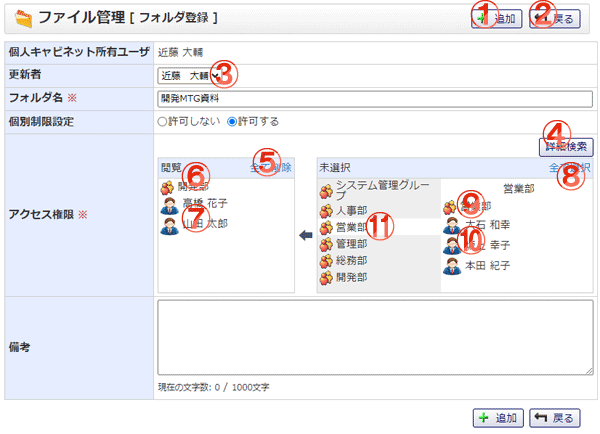Open the 更新者 dropdown showing 近藤 大輔
The height and width of the screenshot is (434, 600).
pos(189,76)
